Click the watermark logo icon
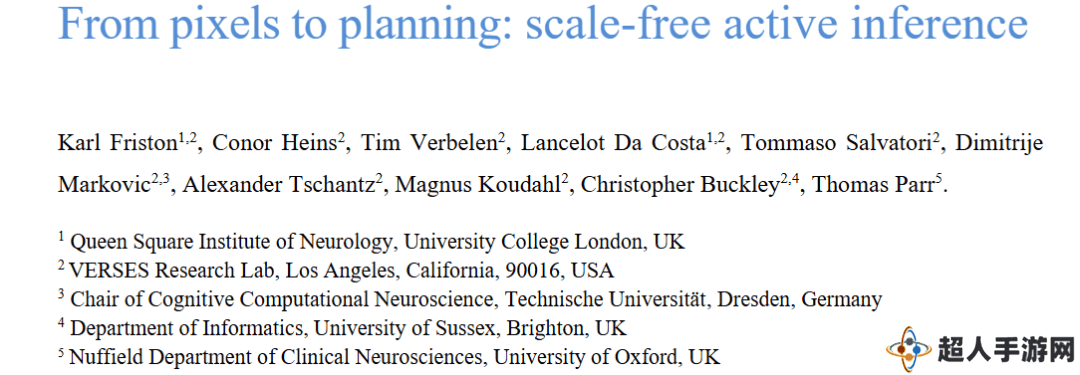This screenshot has height=375, width=1080. pyautogui.click(x=908, y=349)
